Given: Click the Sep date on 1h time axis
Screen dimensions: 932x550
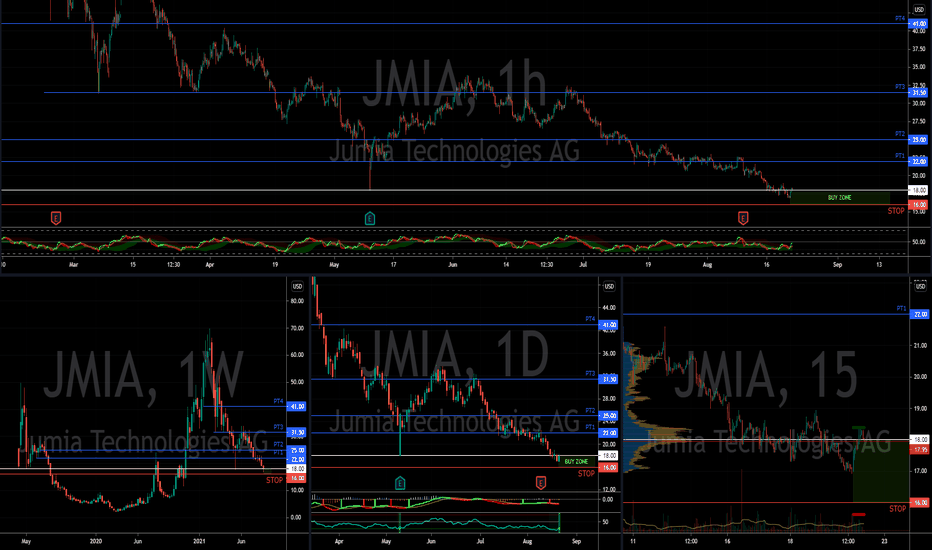Looking at the screenshot, I should 837,265.
